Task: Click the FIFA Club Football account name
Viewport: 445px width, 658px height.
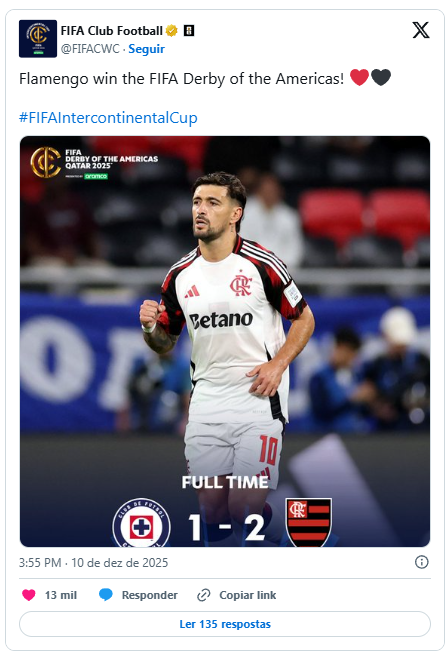Action: (x=112, y=31)
